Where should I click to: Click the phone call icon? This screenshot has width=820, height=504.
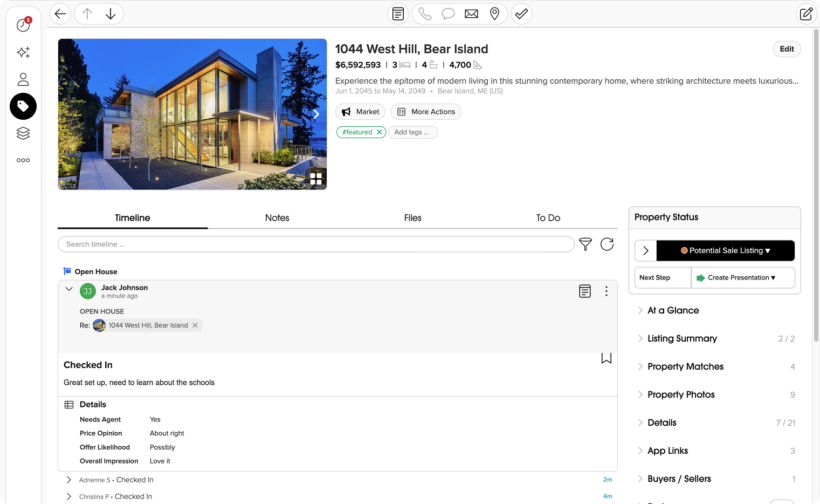425,14
